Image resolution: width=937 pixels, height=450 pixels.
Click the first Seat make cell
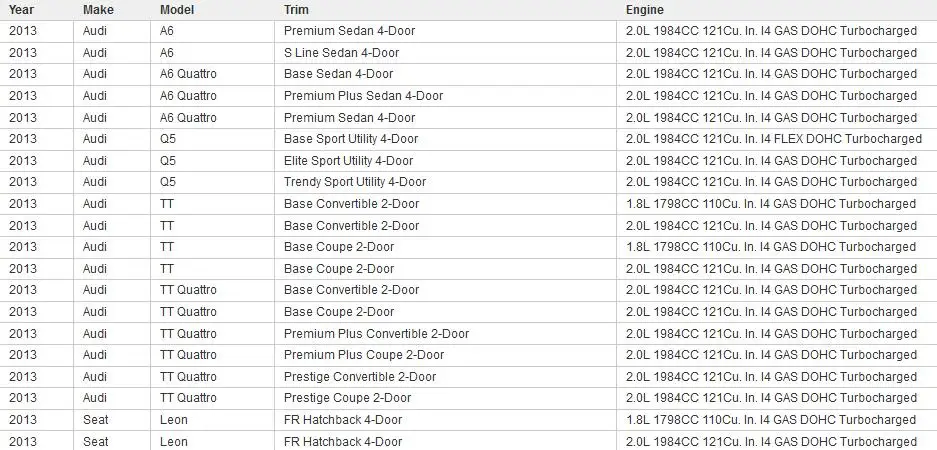[112, 420]
